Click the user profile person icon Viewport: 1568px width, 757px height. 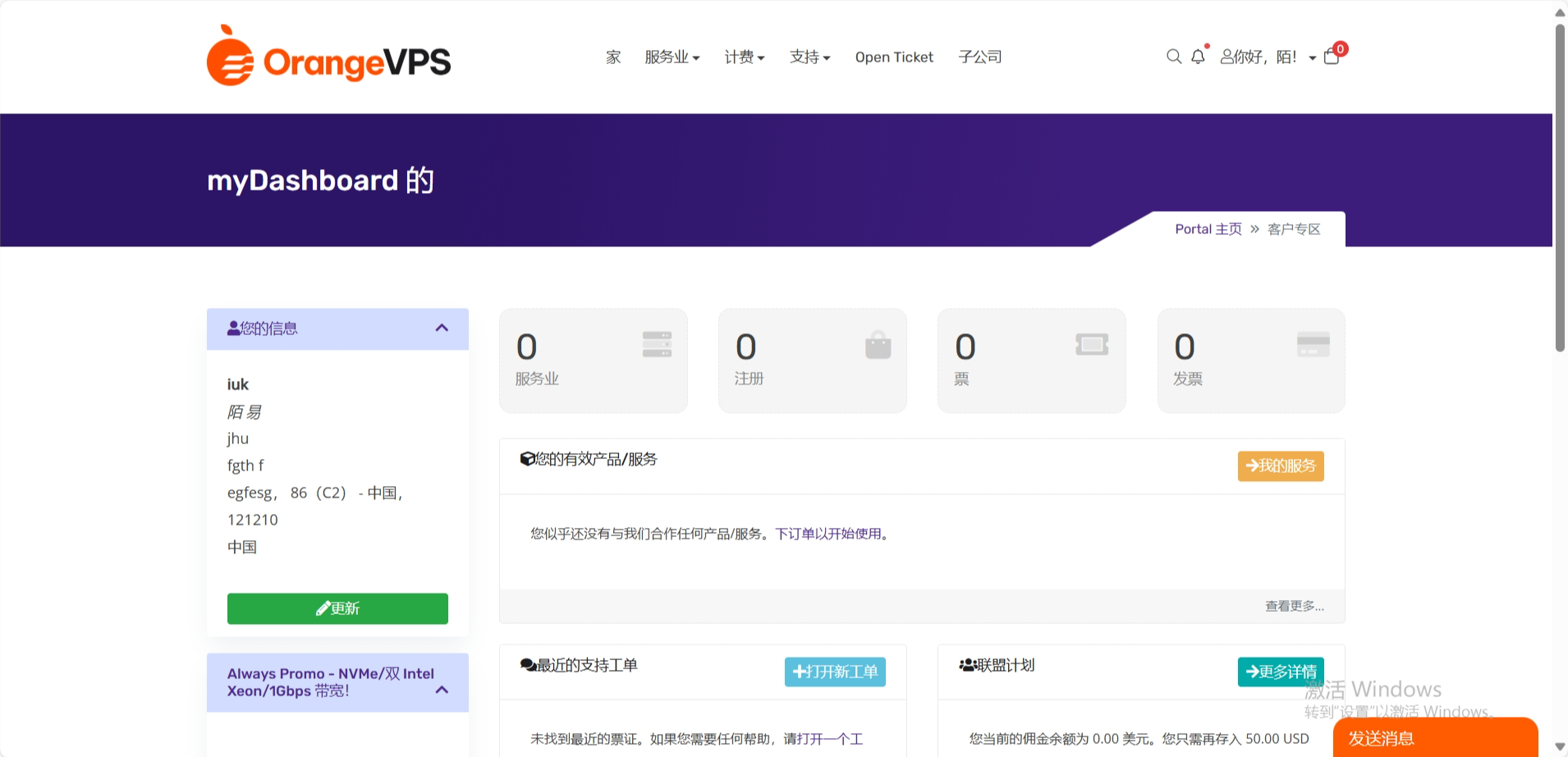(1224, 57)
